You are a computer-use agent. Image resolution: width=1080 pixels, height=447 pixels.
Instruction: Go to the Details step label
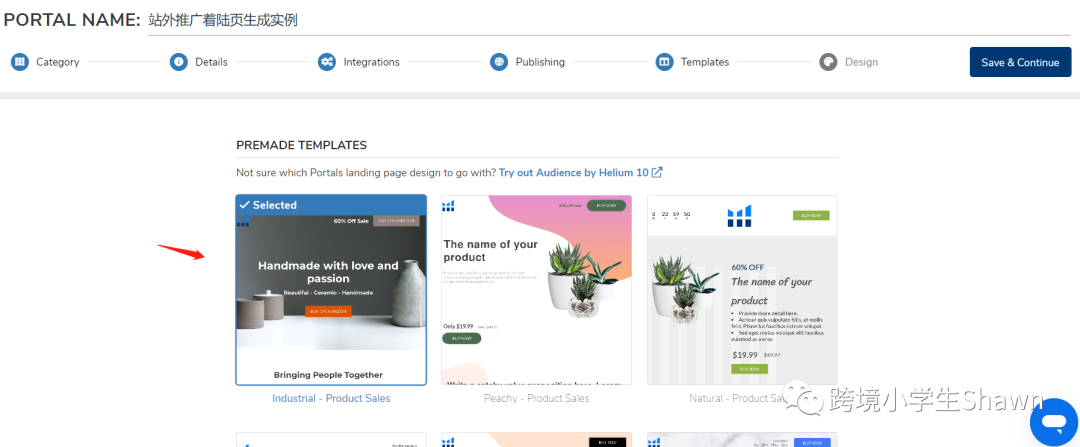(211, 62)
